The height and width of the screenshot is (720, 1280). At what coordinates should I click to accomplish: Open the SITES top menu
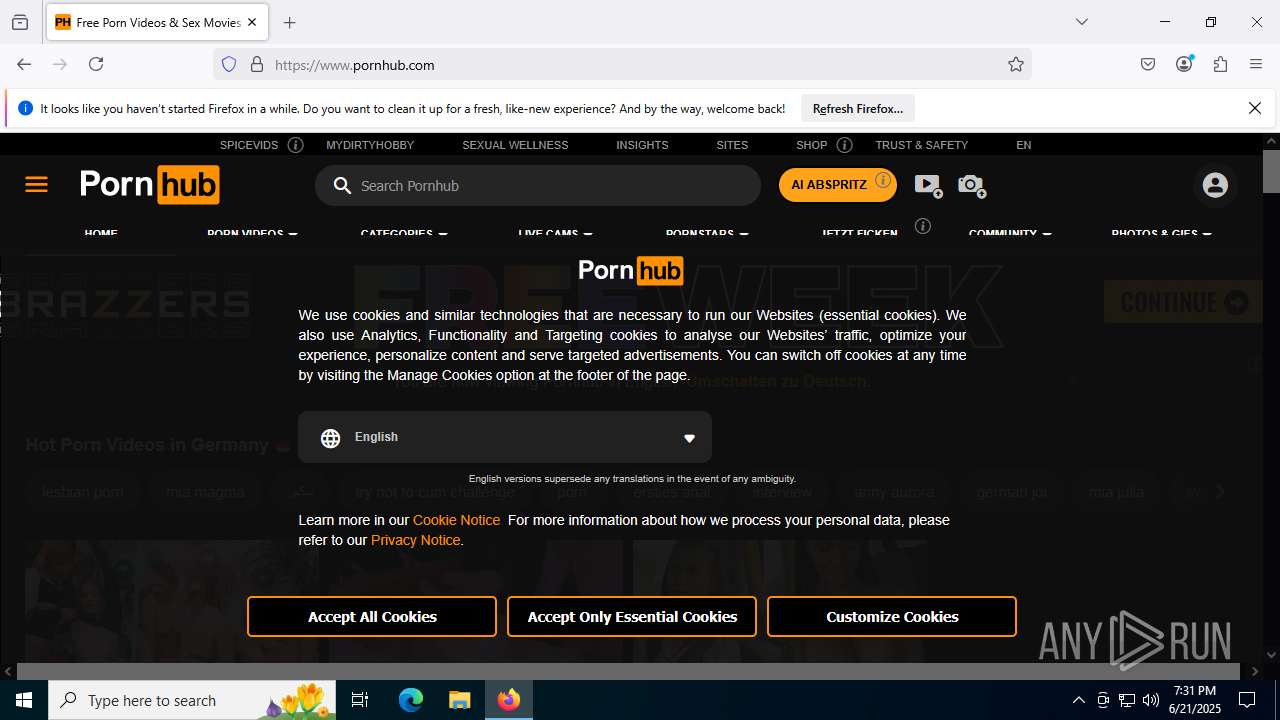(732, 145)
